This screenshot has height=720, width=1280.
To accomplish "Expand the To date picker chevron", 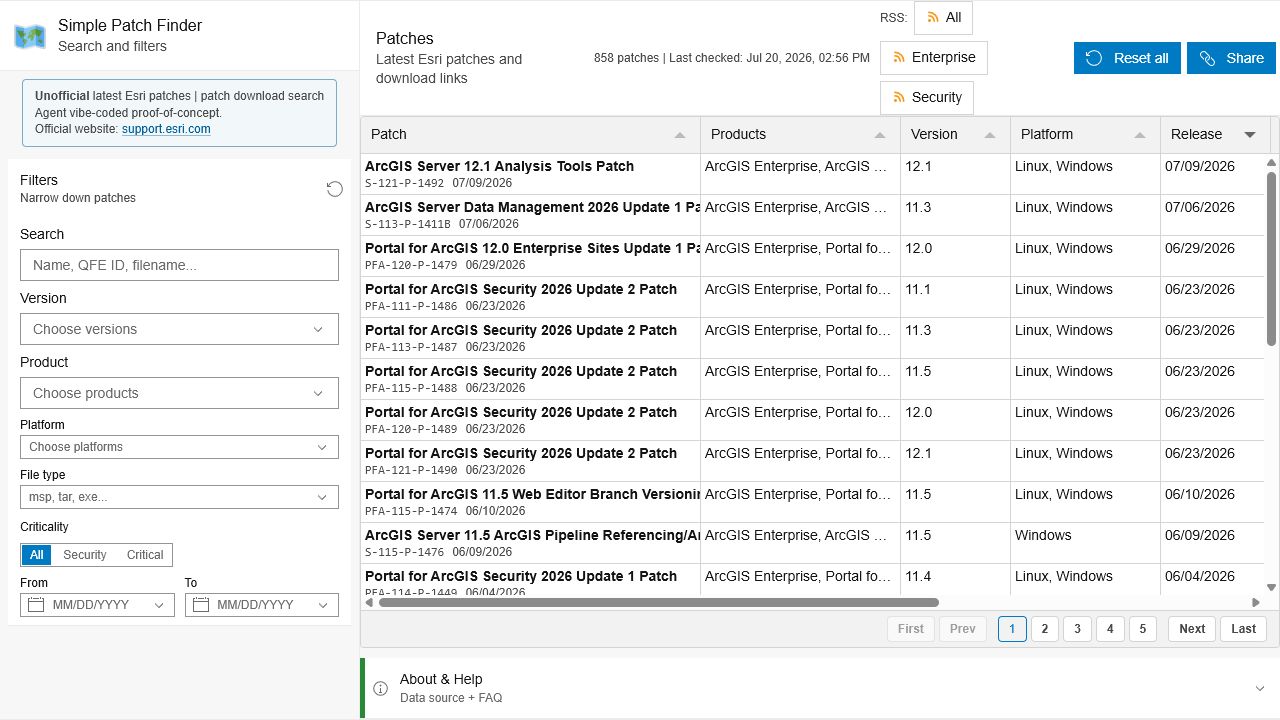I will click(x=323, y=605).
